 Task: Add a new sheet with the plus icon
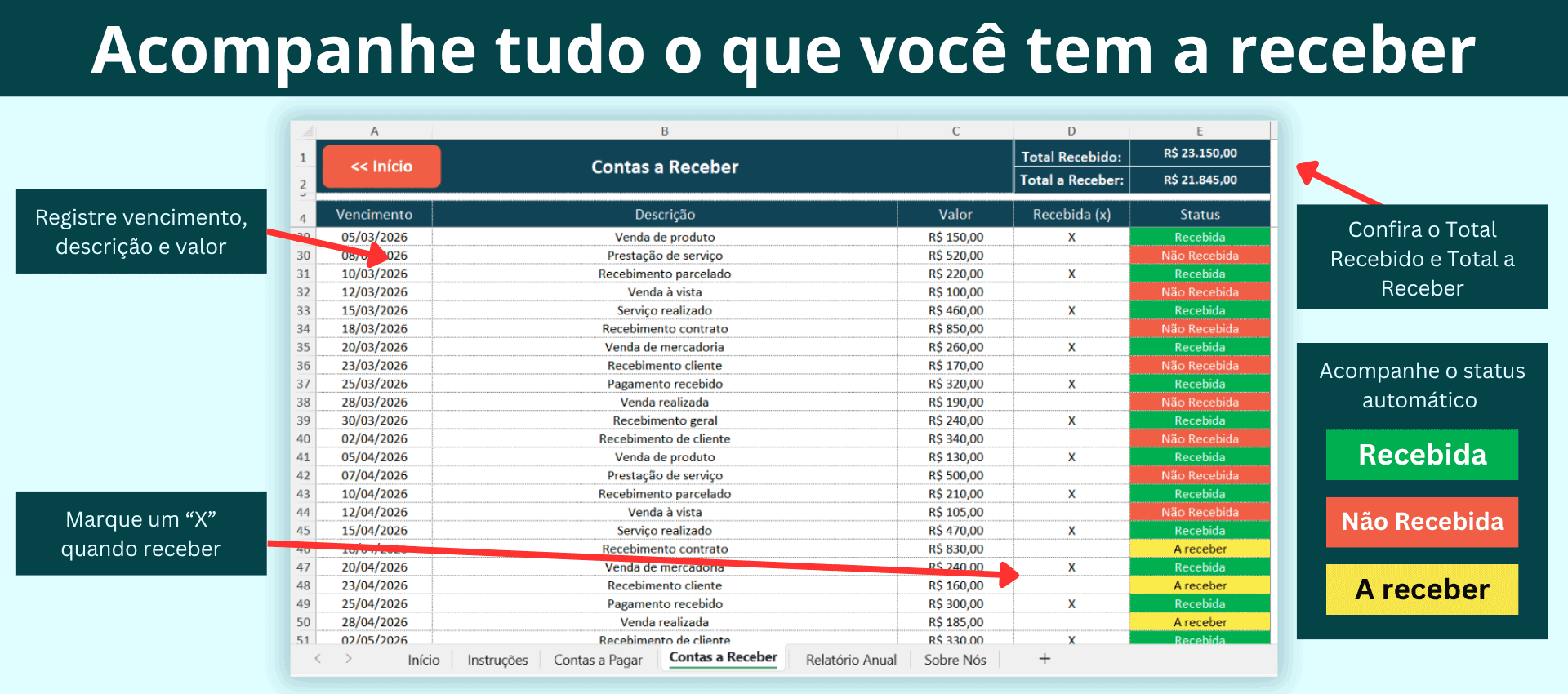click(1045, 659)
